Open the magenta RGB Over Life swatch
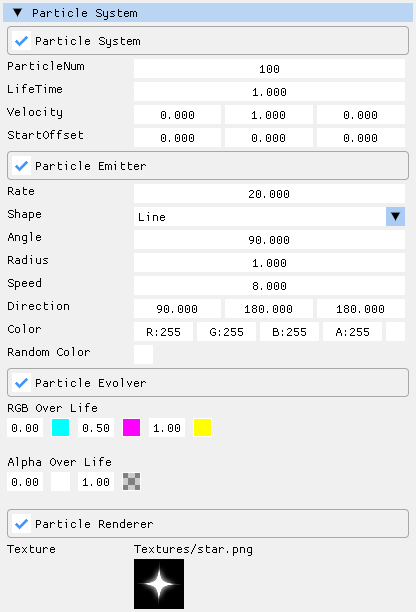 tap(132, 427)
